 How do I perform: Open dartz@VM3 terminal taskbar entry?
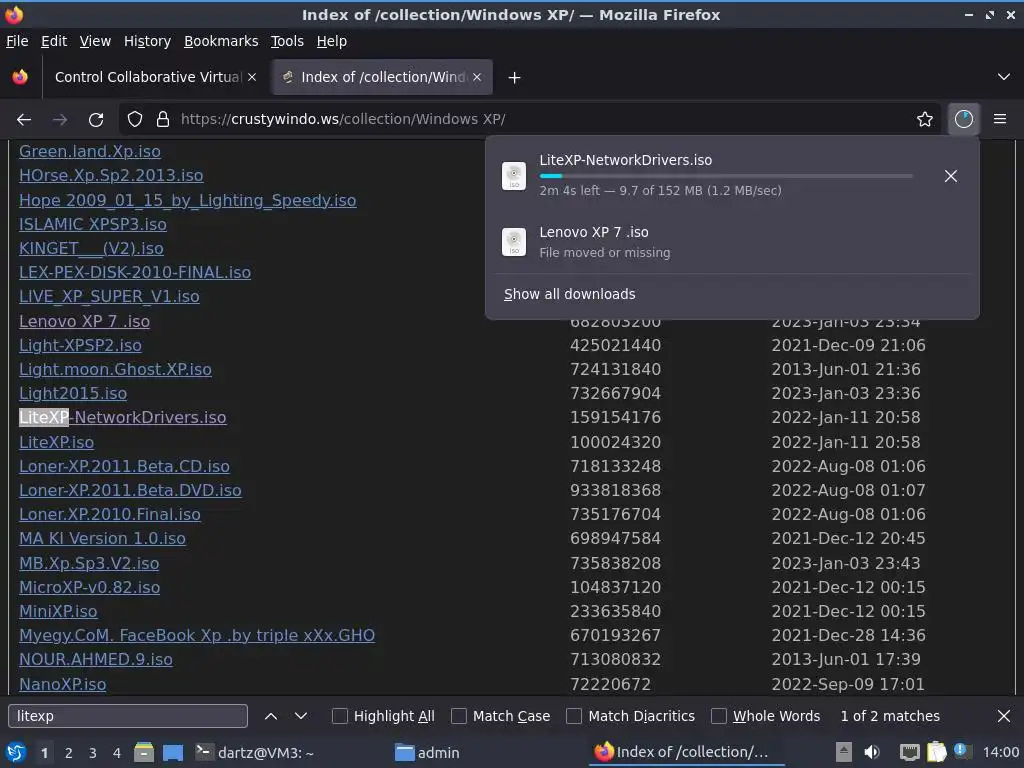[256, 753]
